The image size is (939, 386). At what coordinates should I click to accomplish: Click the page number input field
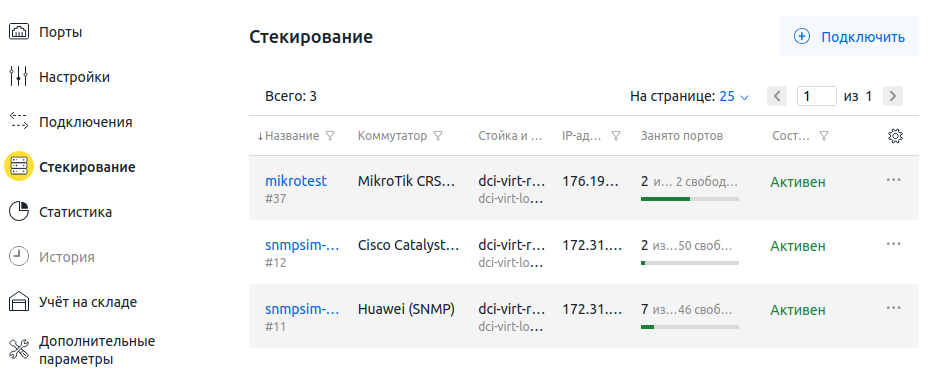(816, 96)
